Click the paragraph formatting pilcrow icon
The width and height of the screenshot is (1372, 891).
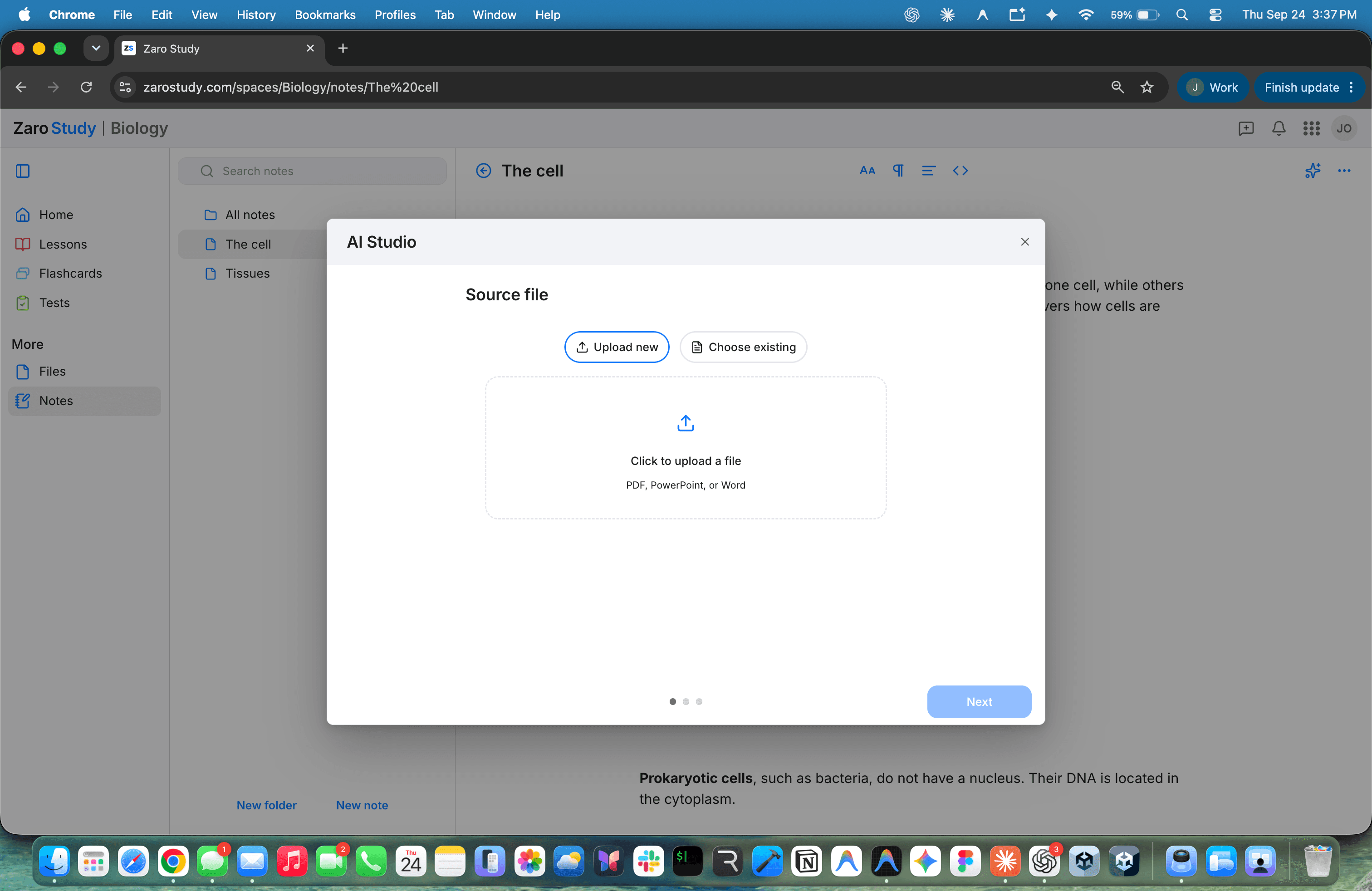click(898, 171)
